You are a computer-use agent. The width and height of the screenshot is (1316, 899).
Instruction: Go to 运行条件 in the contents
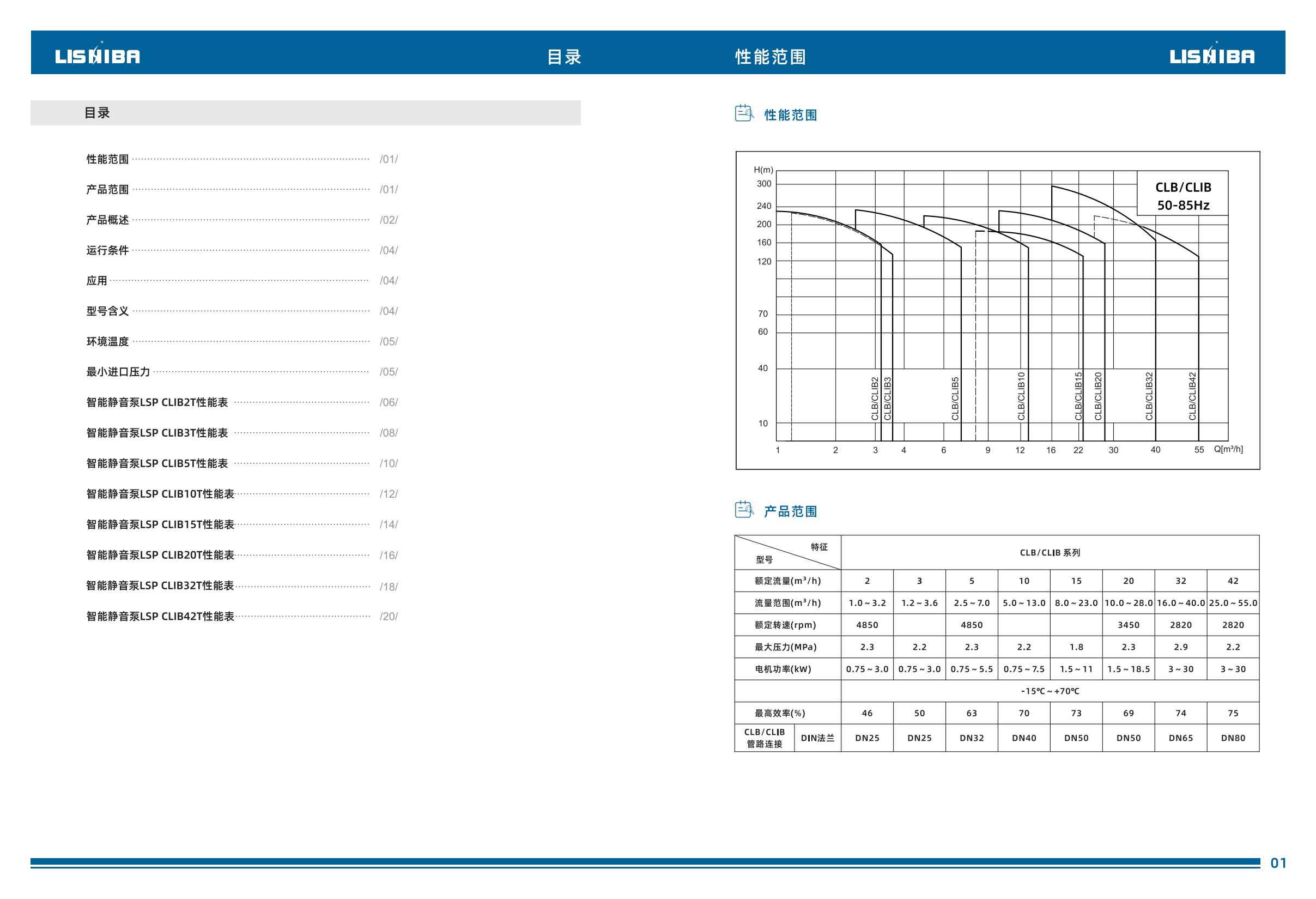pos(107,250)
